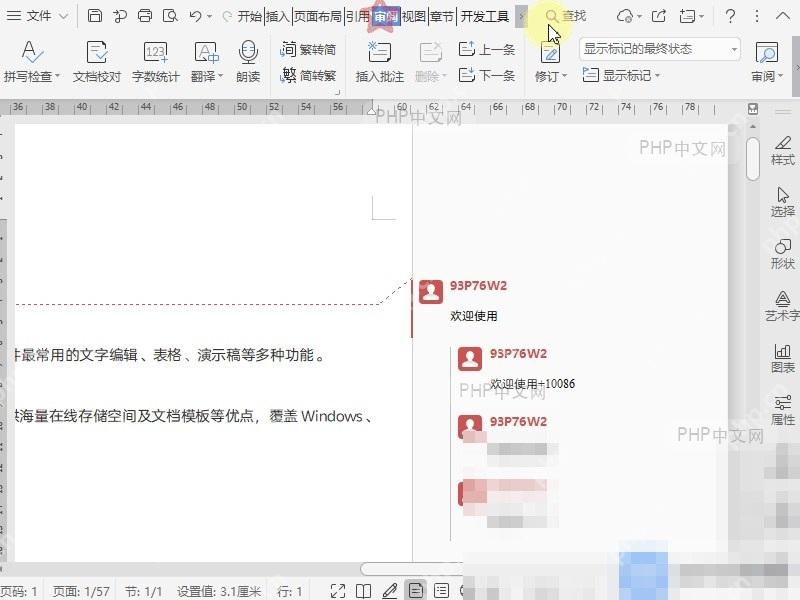The width and height of the screenshot is (800, 600).
Task: Open Print Preview icon
Action: 170,16
